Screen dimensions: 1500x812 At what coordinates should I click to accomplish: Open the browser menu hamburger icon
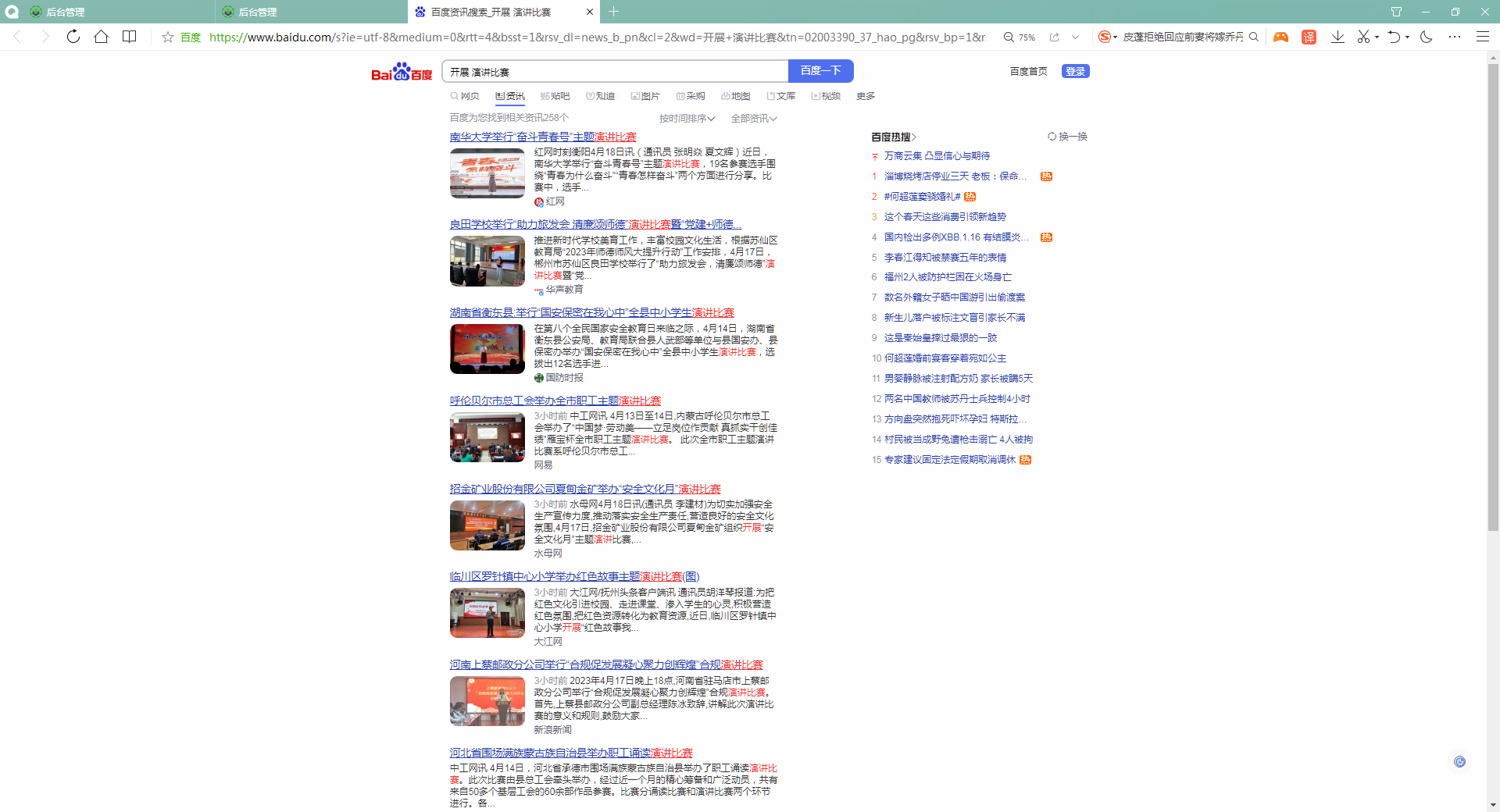(1482, 37)
